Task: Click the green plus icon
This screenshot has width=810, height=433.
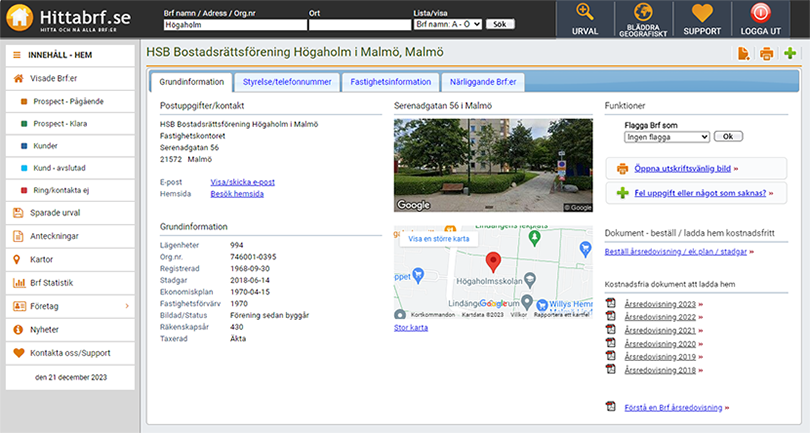Action: coord(790,54)
